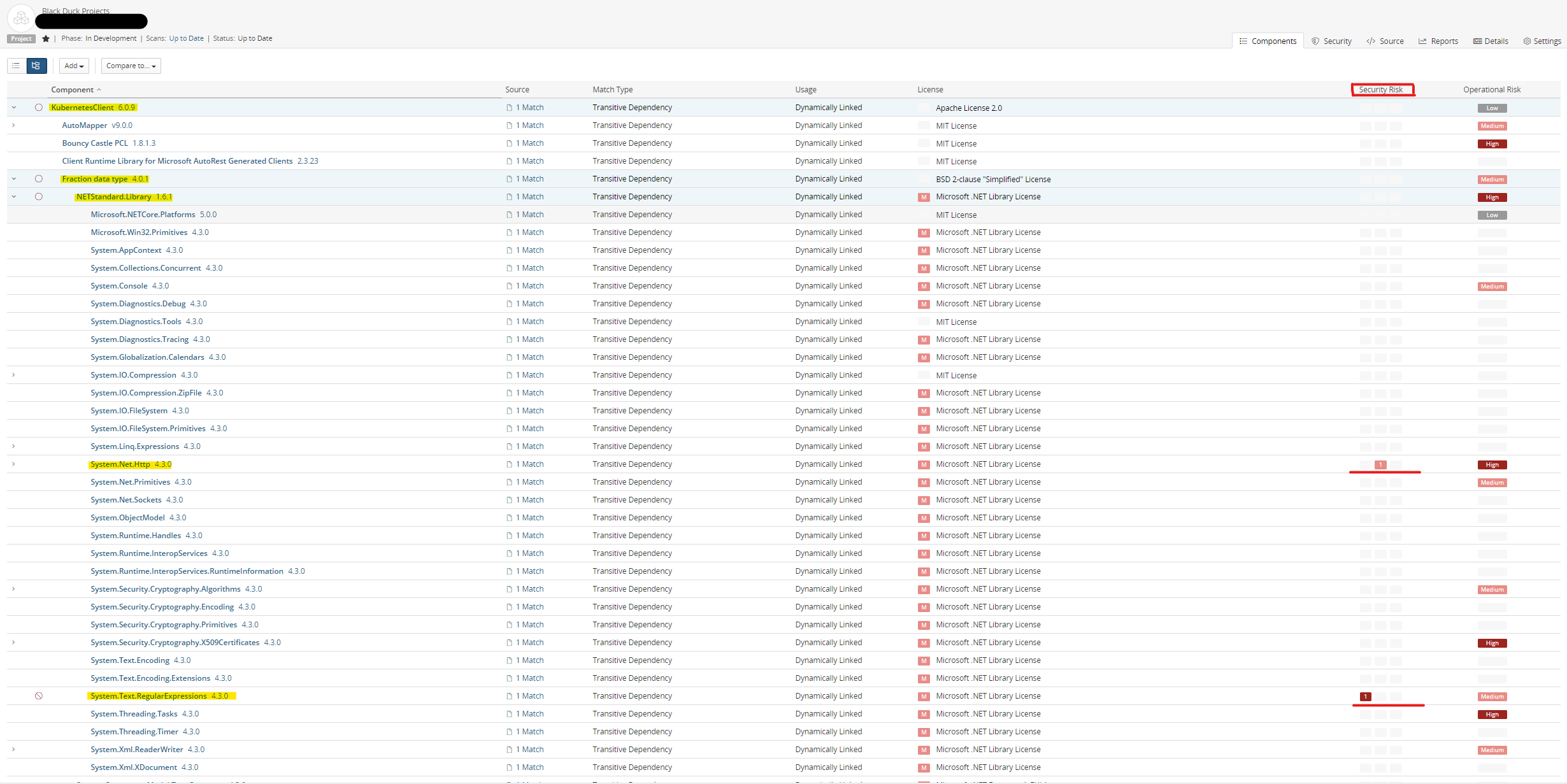Open System.Text.RegularExpressions component link

pyautogui.click(x=148, y=696)
